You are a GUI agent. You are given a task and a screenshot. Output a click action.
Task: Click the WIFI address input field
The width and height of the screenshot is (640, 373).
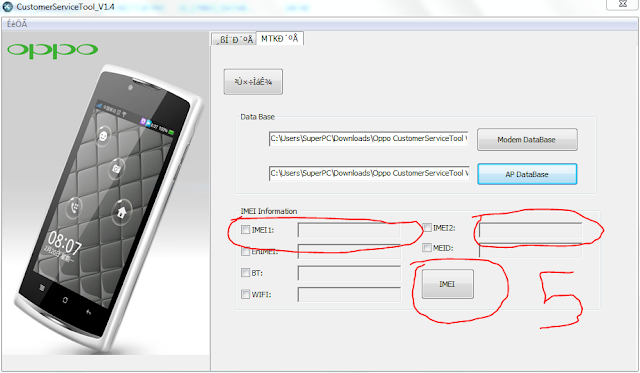coord(349,294)
